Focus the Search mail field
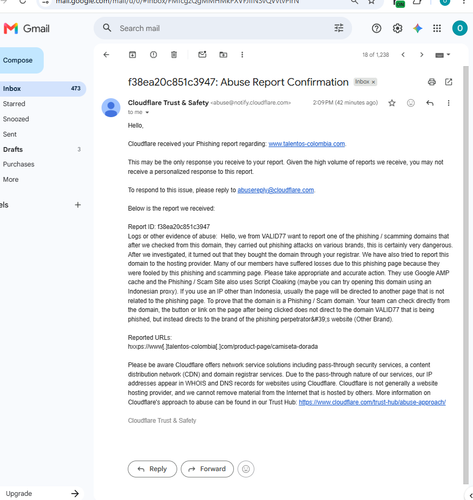 (223, 28)
